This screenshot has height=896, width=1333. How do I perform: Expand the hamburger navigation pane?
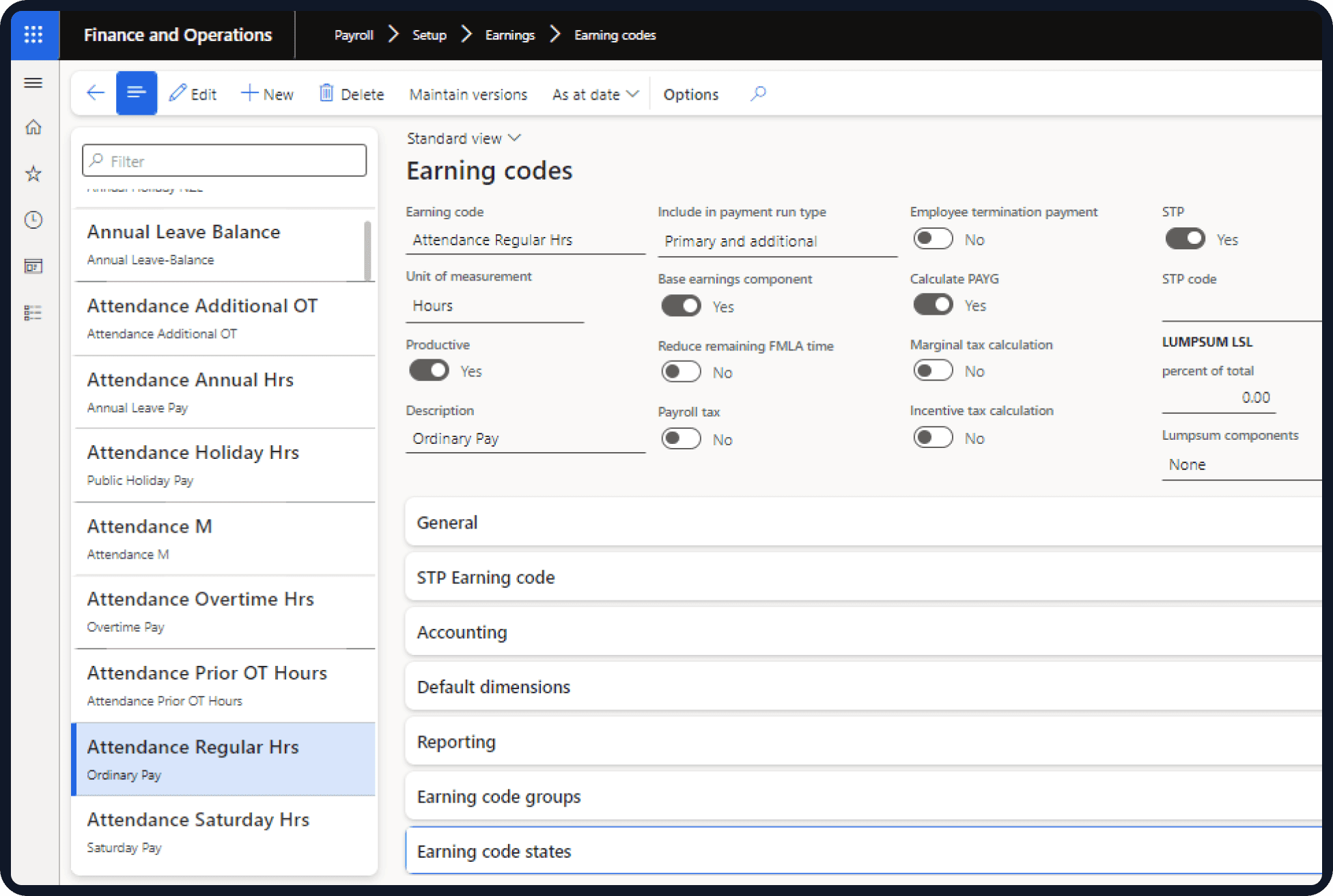pyautogui.click(x=33, y=83)
